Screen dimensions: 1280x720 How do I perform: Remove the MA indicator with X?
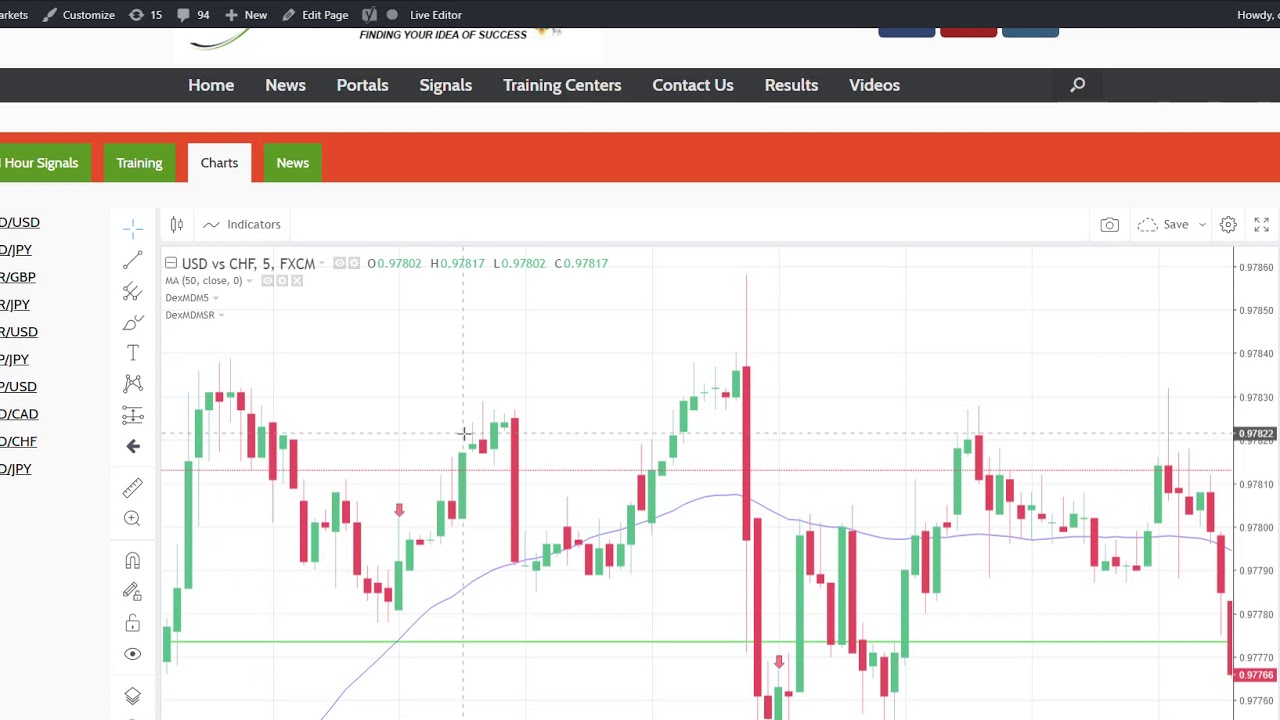coord(297,281)
